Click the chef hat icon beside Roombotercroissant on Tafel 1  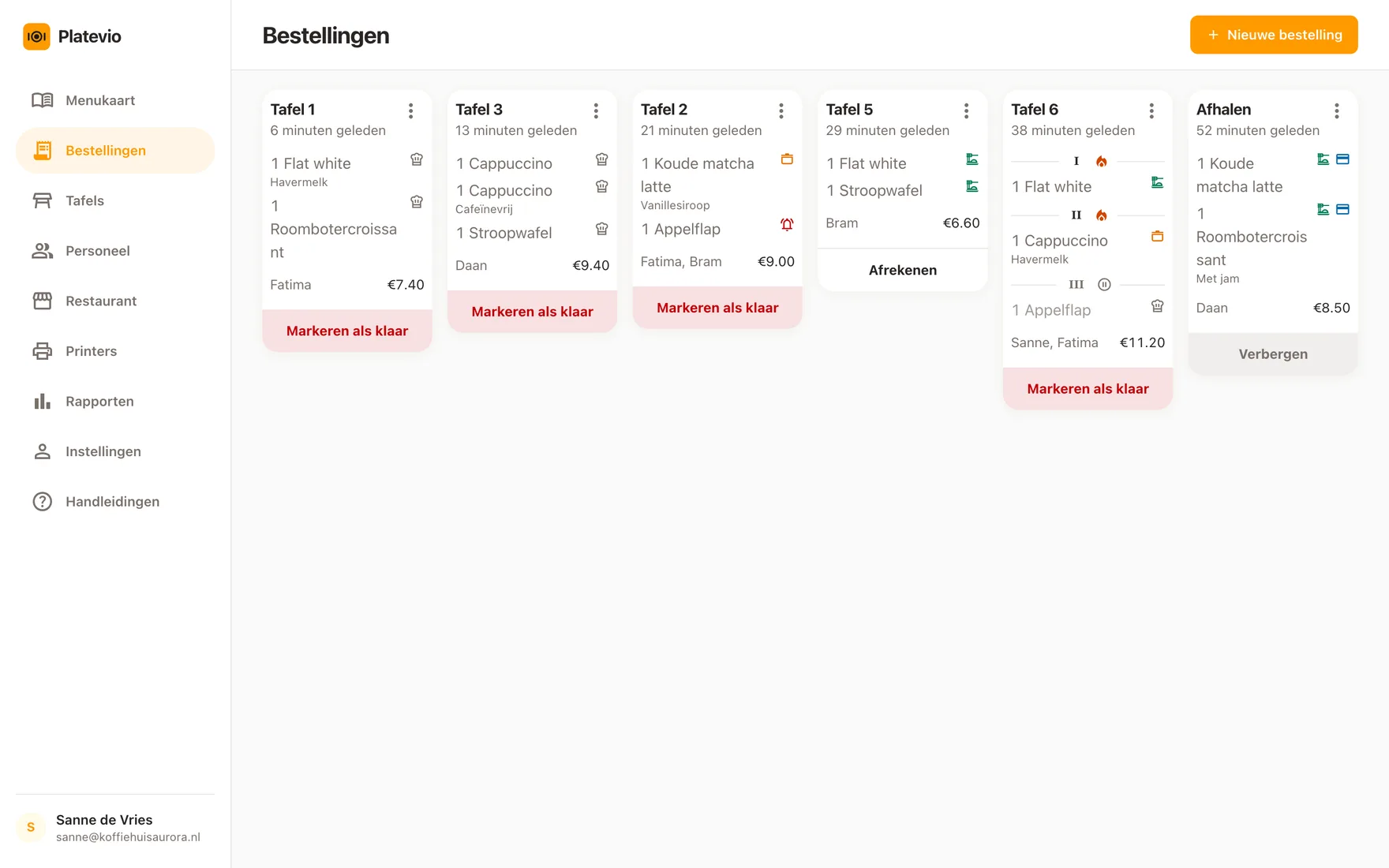point(417,202)
